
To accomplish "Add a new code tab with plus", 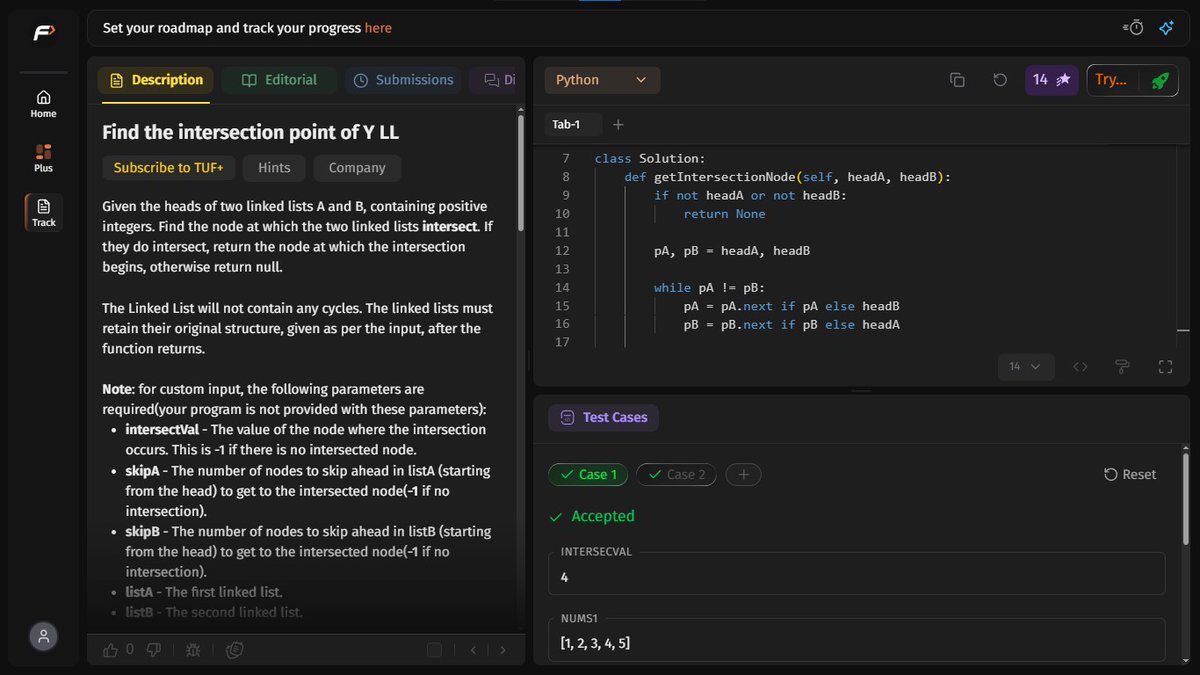I will click(x=618, y=125).
